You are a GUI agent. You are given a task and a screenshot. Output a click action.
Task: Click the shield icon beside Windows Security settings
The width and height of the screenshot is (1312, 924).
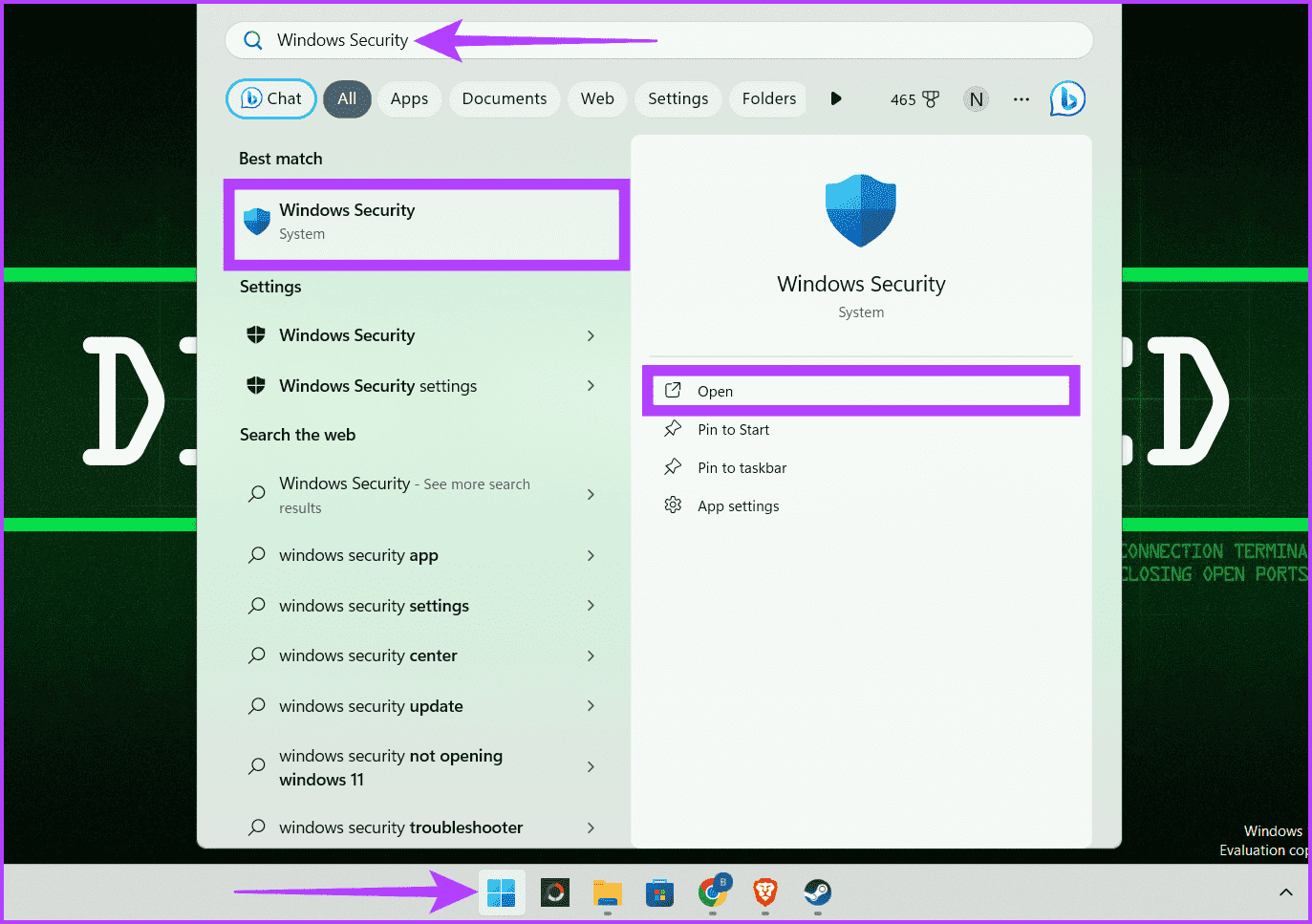pyautogui.click(x=256, y=385)
